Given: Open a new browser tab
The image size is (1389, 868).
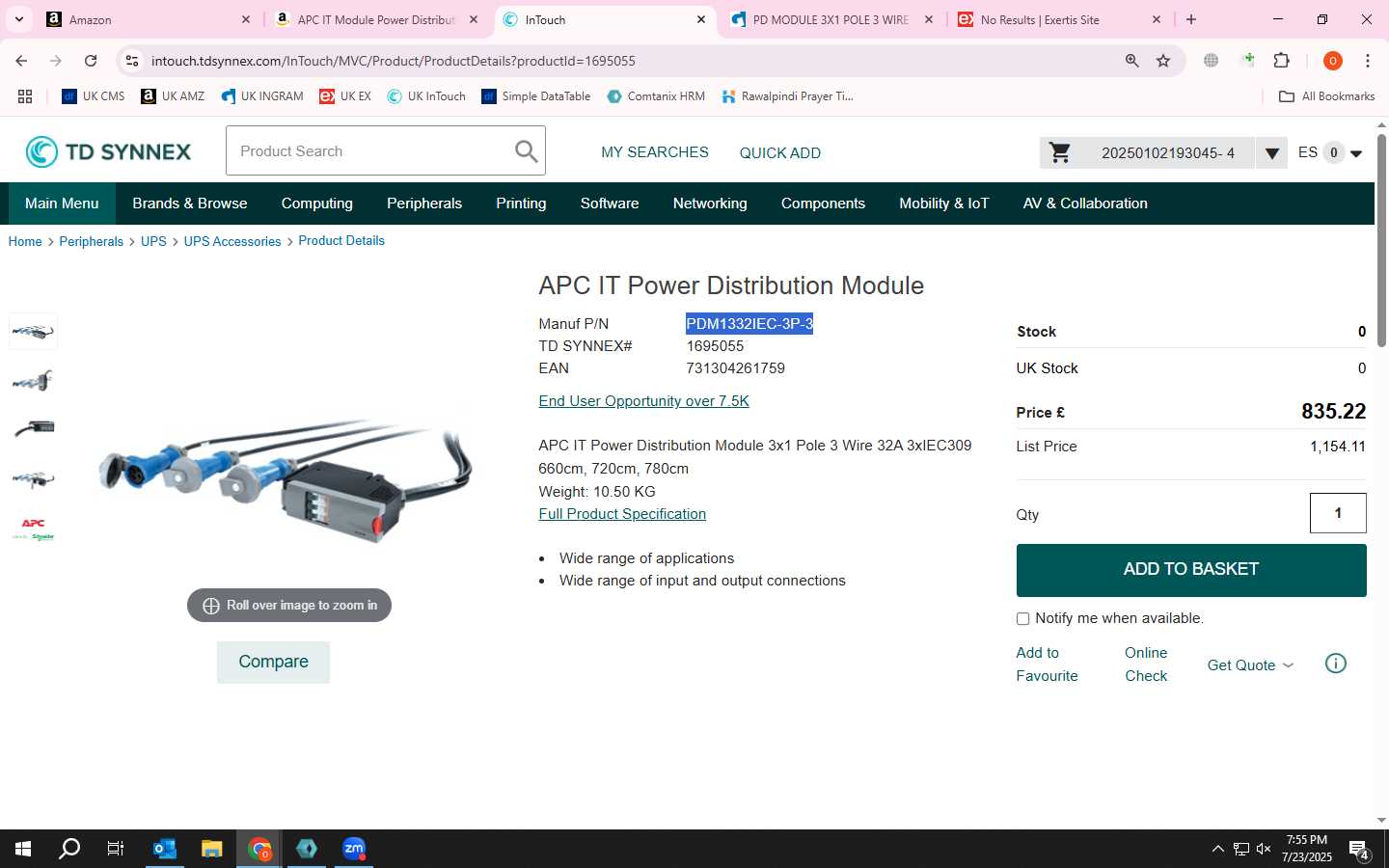Looking at the screenshot, I should click(x=1191, y=19).
